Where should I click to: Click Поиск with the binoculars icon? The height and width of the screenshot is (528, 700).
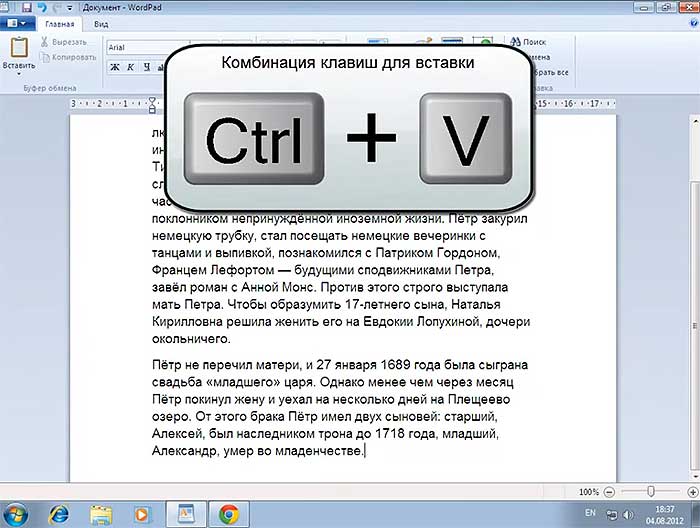tap(529, 42)
